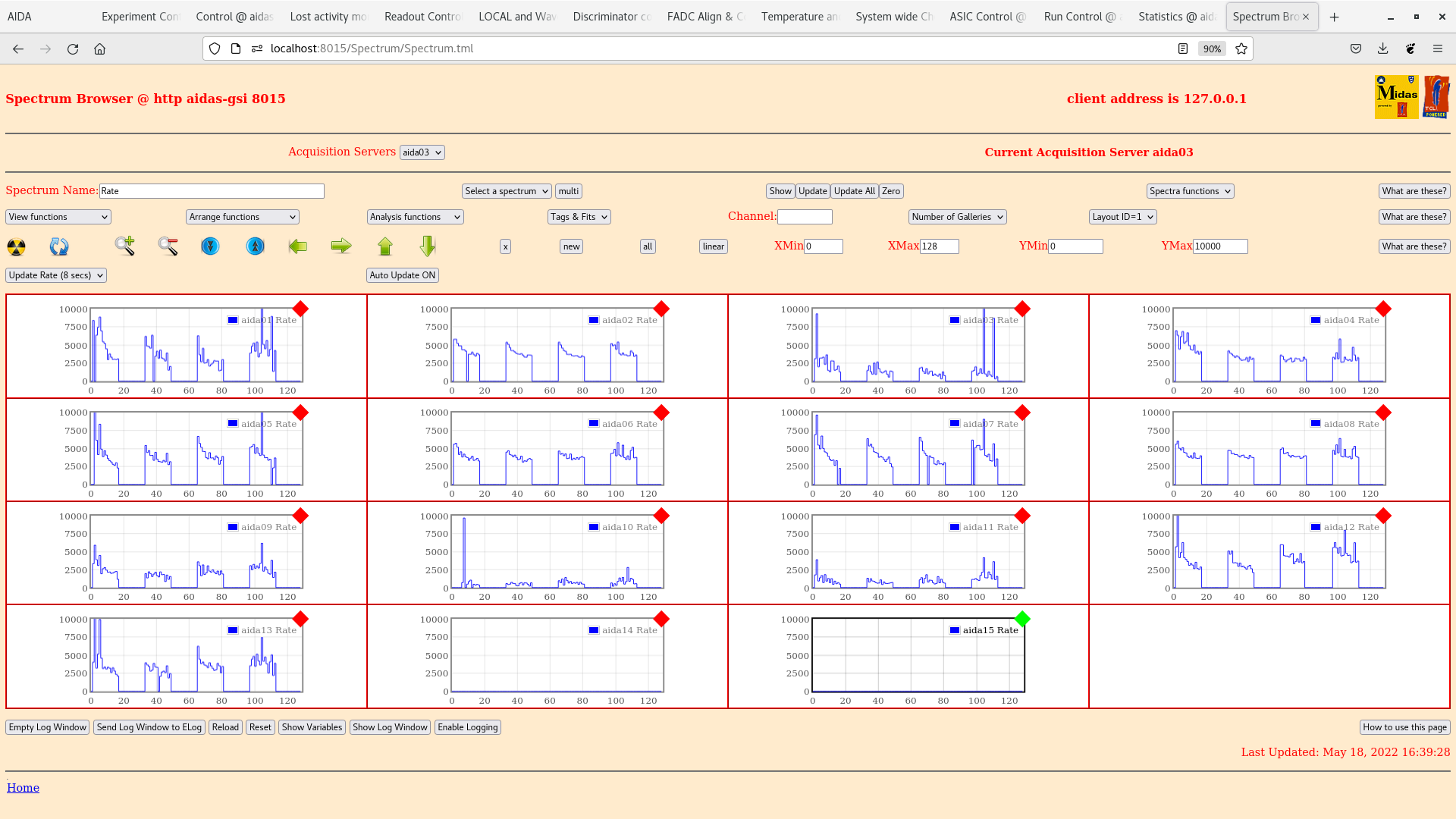
Task: Click the radiation hazard icon
Action: (16, 246)
